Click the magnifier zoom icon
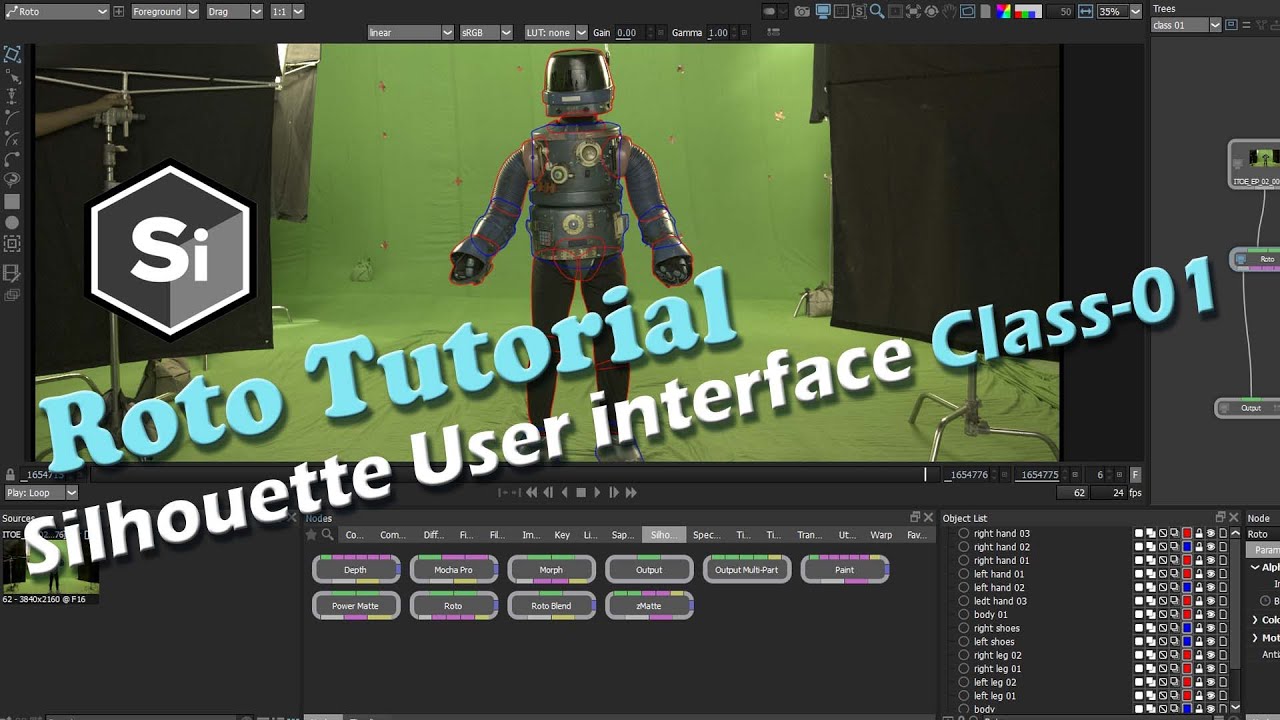Image resolution: width=1280 pixels, height=720 pixels. (x=877, y=11)
